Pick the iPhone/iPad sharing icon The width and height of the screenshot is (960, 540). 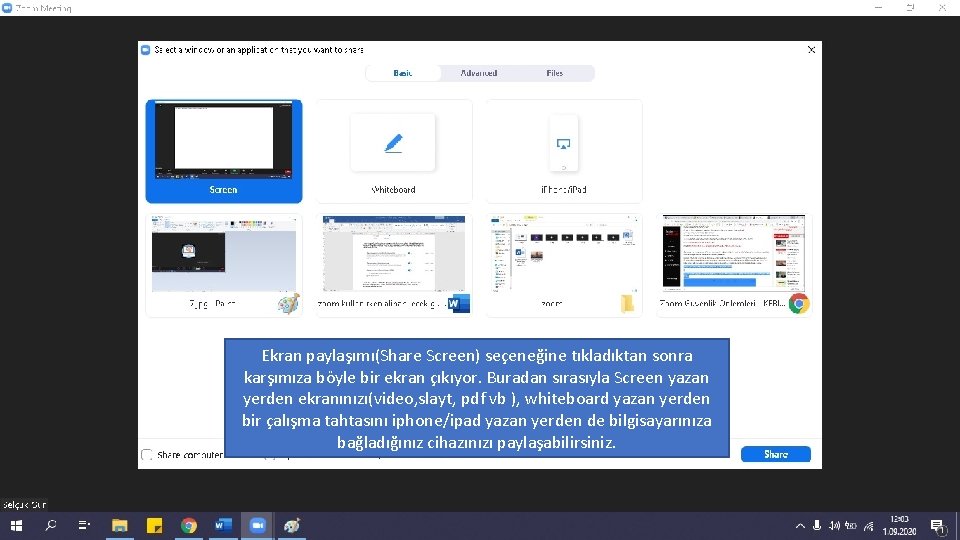click(563, 144)
